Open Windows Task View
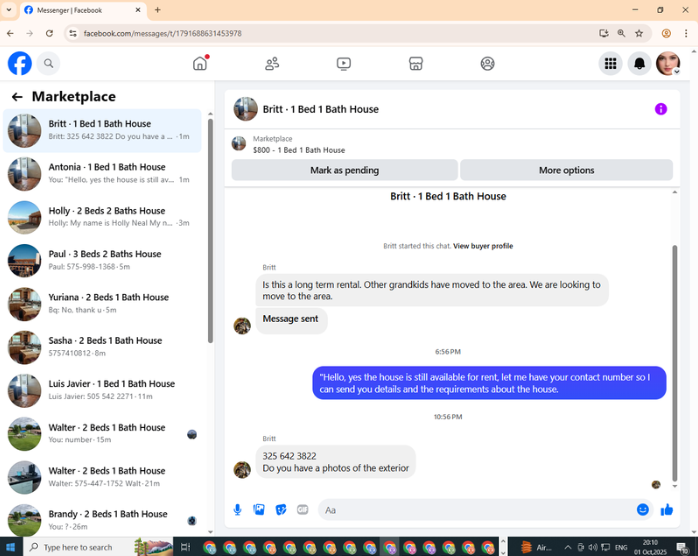This screenshot has width=698, height=556. click(x=185, y=547)
